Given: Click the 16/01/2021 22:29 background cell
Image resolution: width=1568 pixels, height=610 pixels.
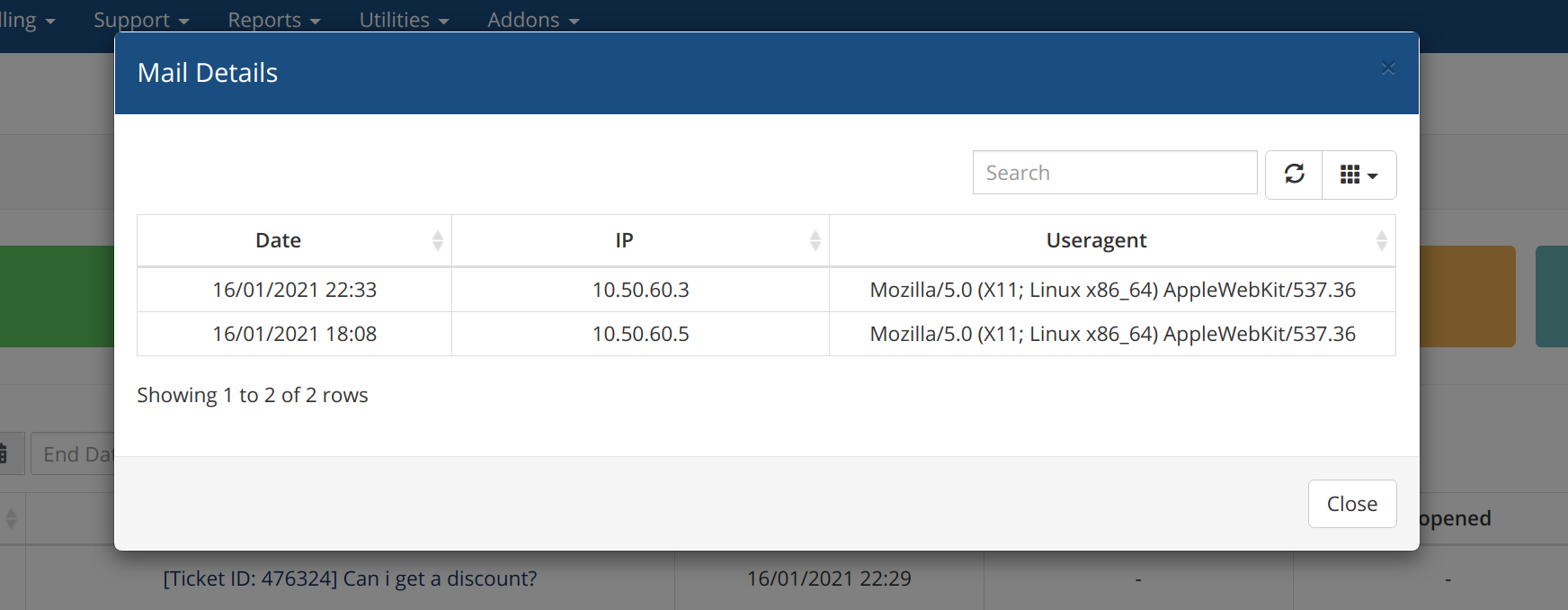Looking at the screenshot, I should pyautogui.click(x=829, y=579).
